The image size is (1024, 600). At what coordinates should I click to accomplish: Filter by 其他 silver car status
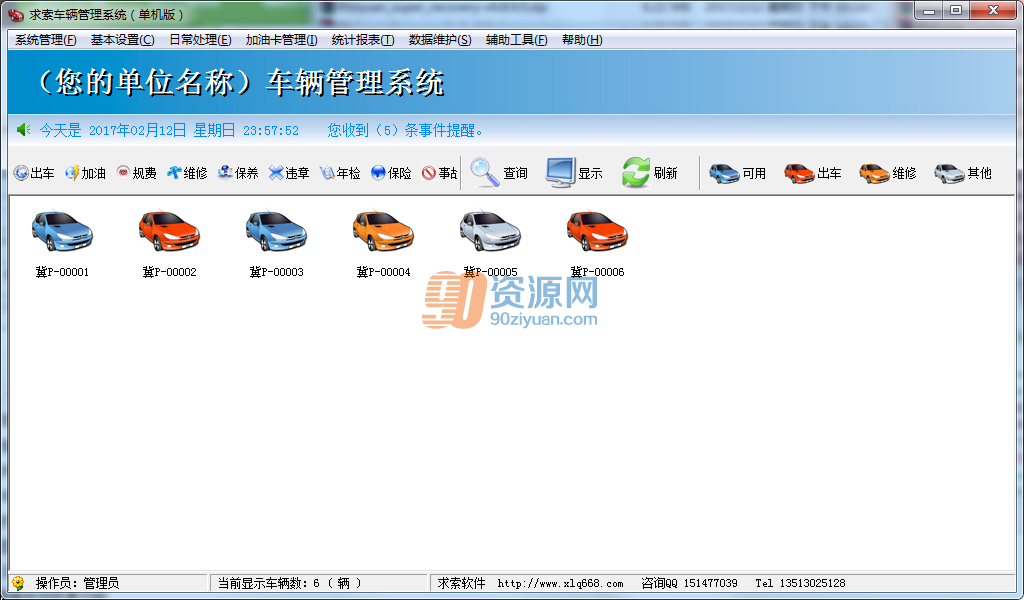coord(963,173)
